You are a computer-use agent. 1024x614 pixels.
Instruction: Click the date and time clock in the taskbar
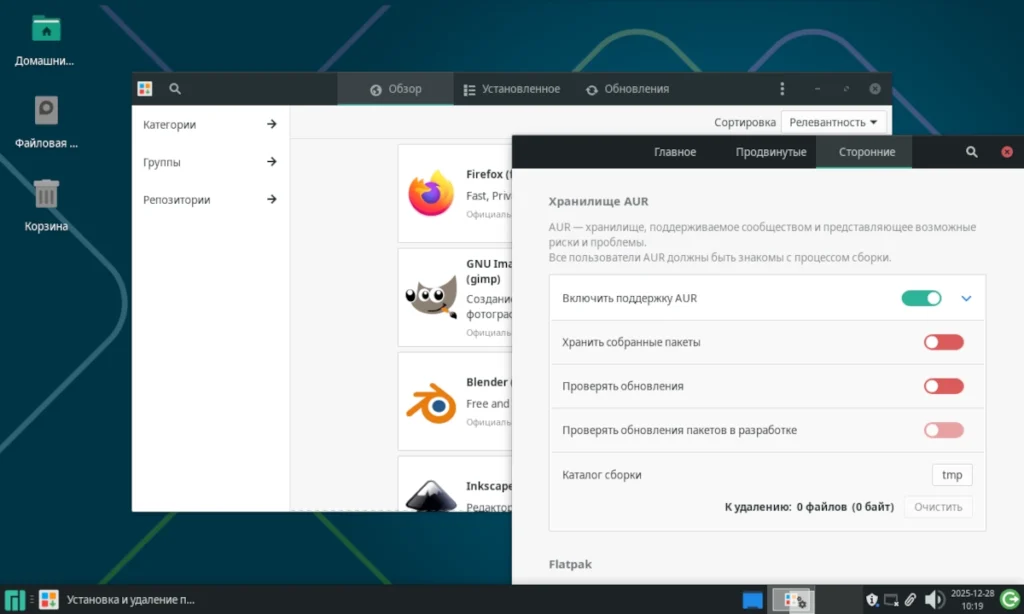point(972,600)
